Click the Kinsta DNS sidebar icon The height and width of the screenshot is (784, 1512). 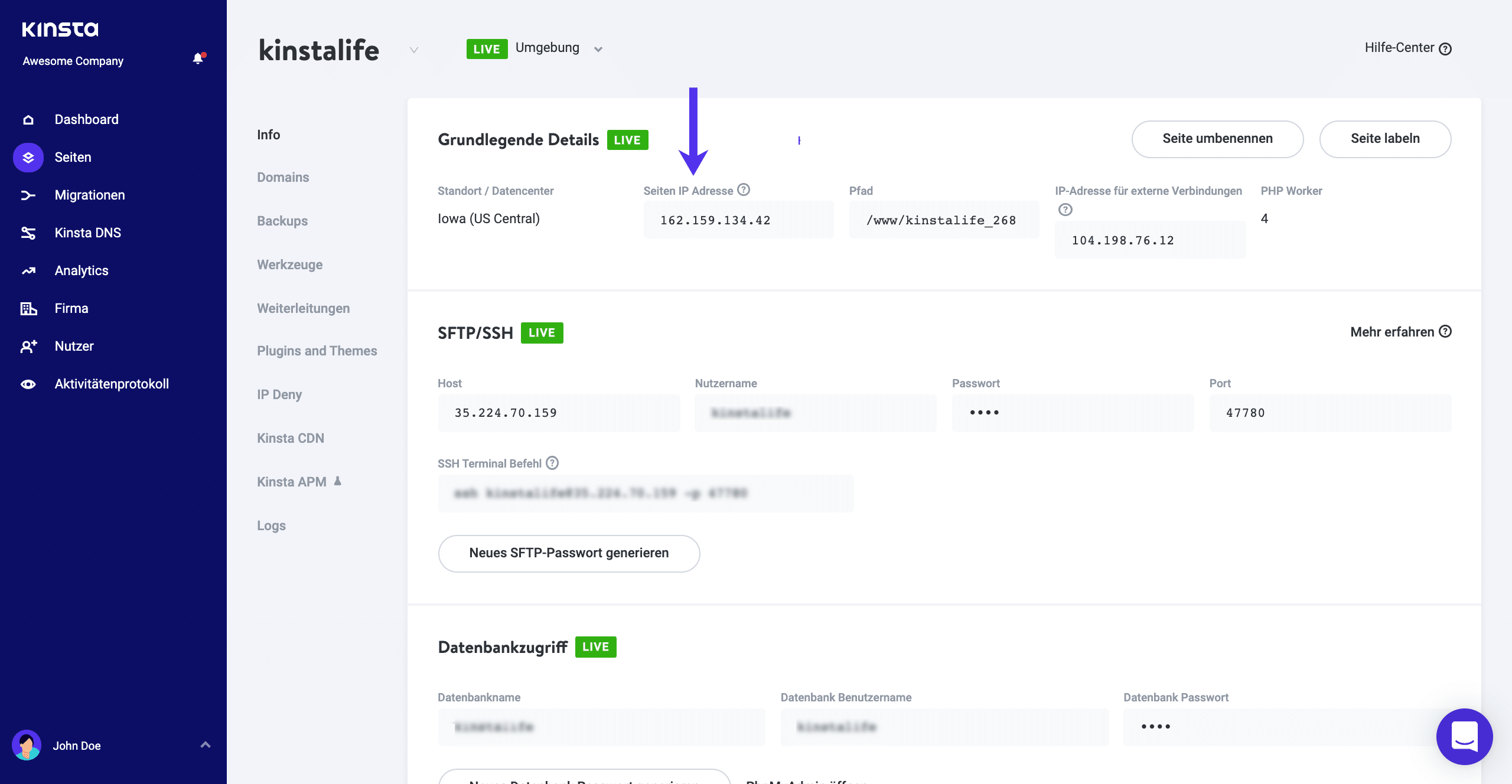(28, 232)
